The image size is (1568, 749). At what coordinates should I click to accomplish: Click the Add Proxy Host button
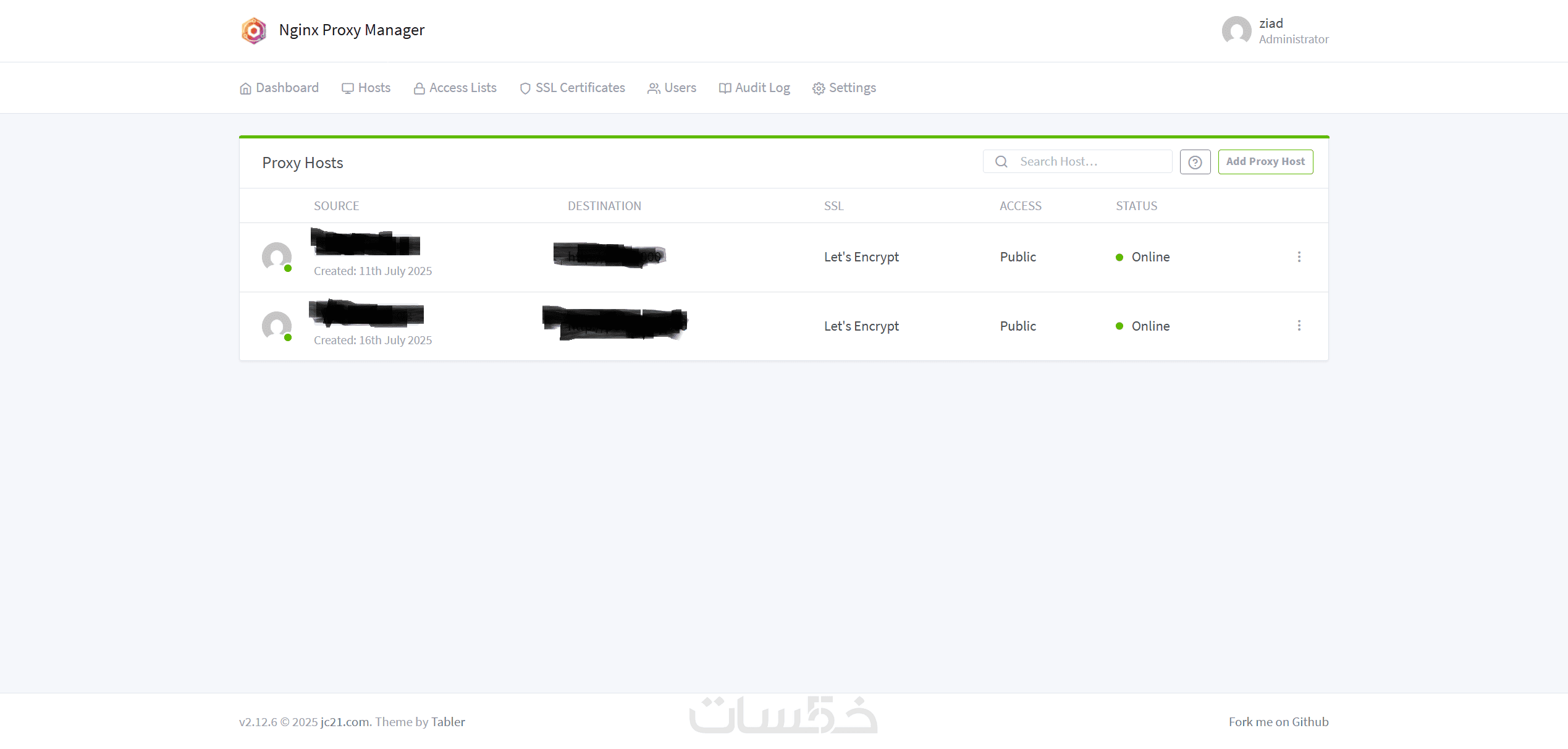tap(1265, 162)
